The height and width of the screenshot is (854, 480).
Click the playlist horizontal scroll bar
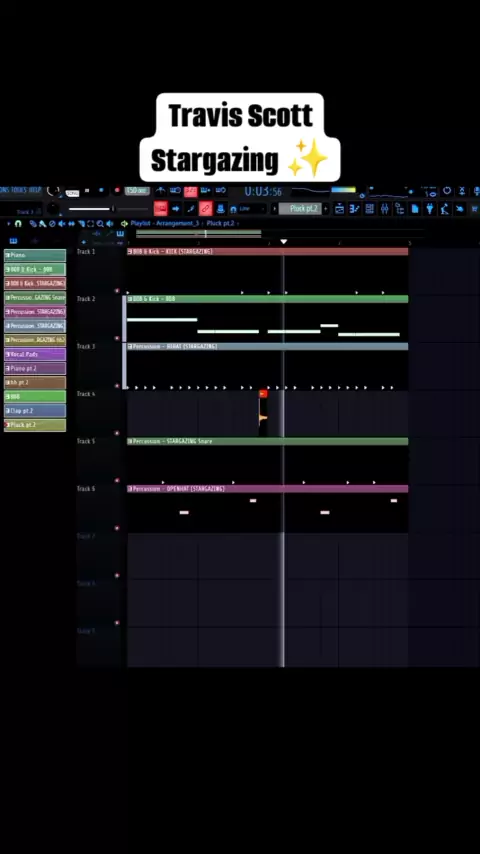(x=198, y=234)
